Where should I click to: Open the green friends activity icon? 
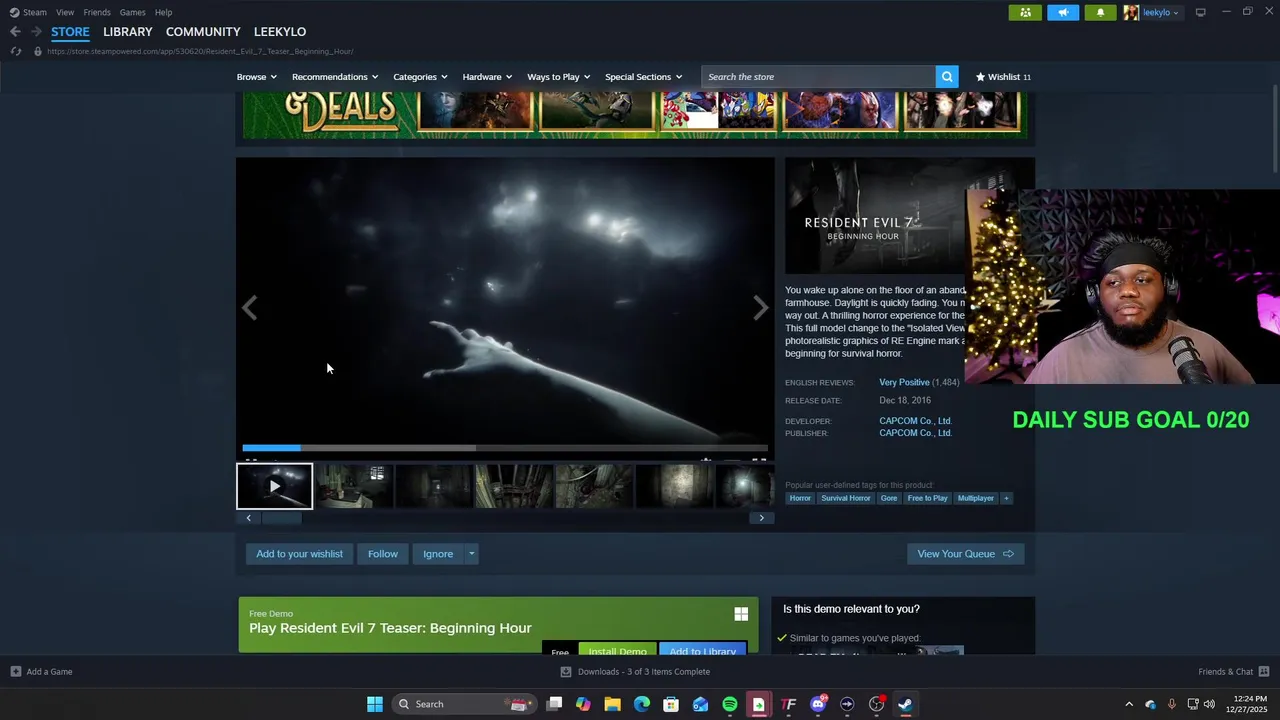tap(1025, 12)
